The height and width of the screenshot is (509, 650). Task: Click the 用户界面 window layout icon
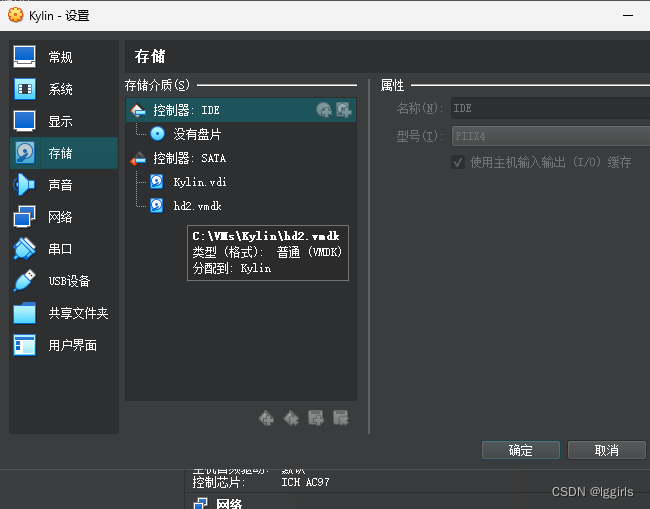click(24, 345)
